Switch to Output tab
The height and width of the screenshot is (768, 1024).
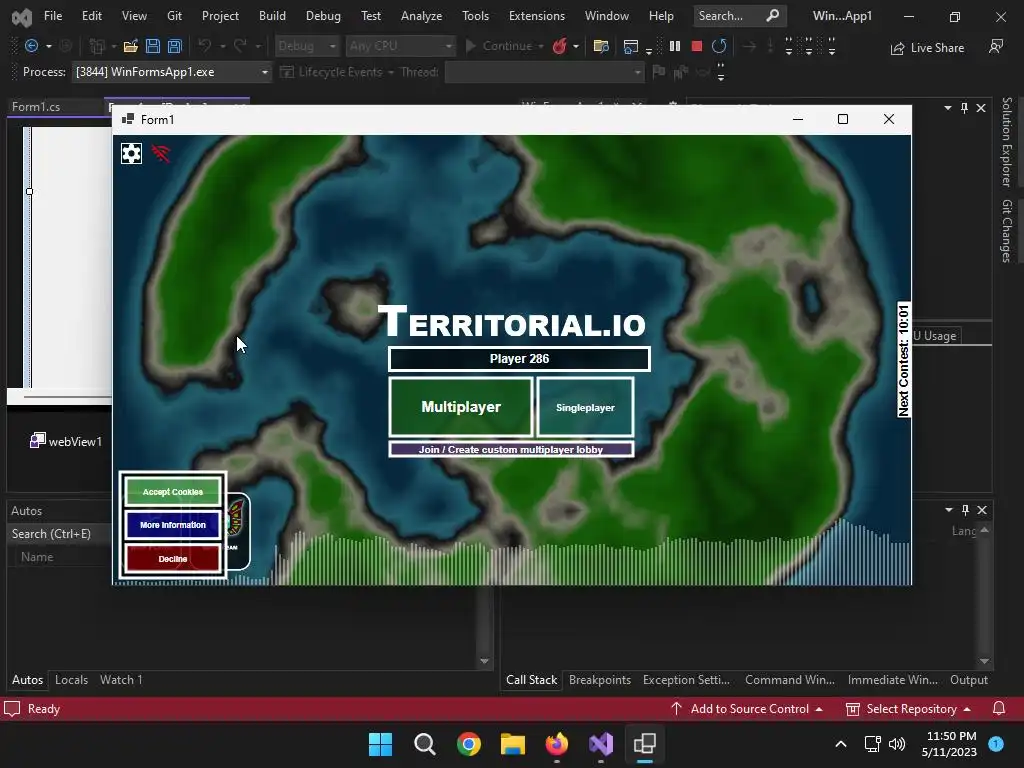tap(968, 680)
